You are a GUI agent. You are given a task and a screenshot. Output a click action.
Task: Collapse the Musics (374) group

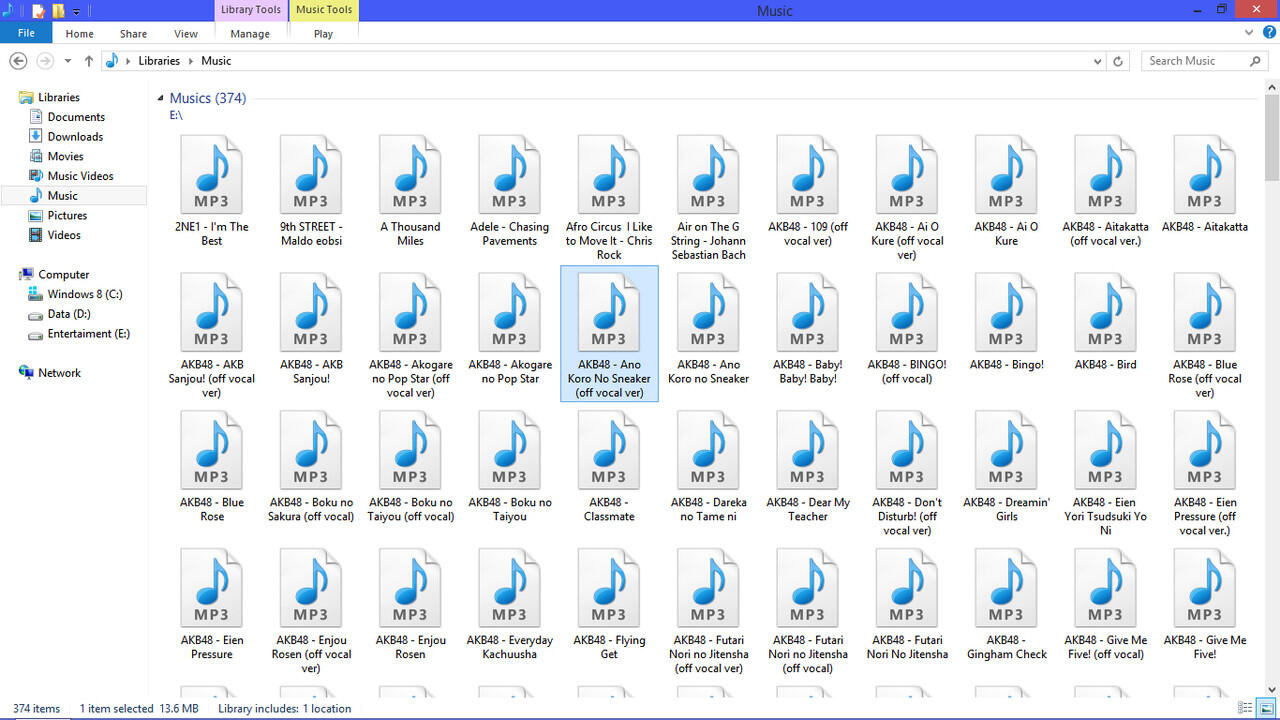(160, 98)
